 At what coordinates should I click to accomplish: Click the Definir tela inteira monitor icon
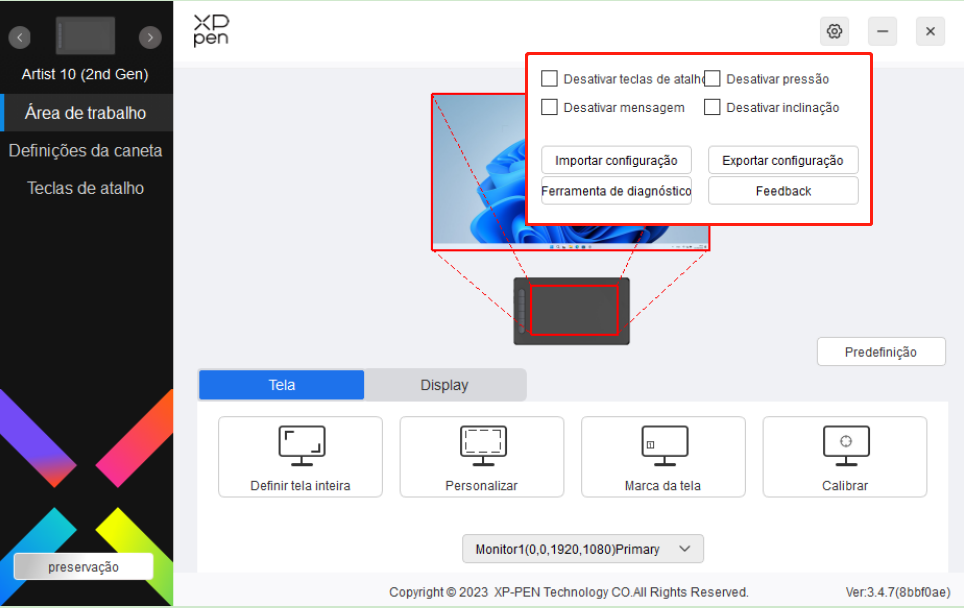click(x=301, y=446)
